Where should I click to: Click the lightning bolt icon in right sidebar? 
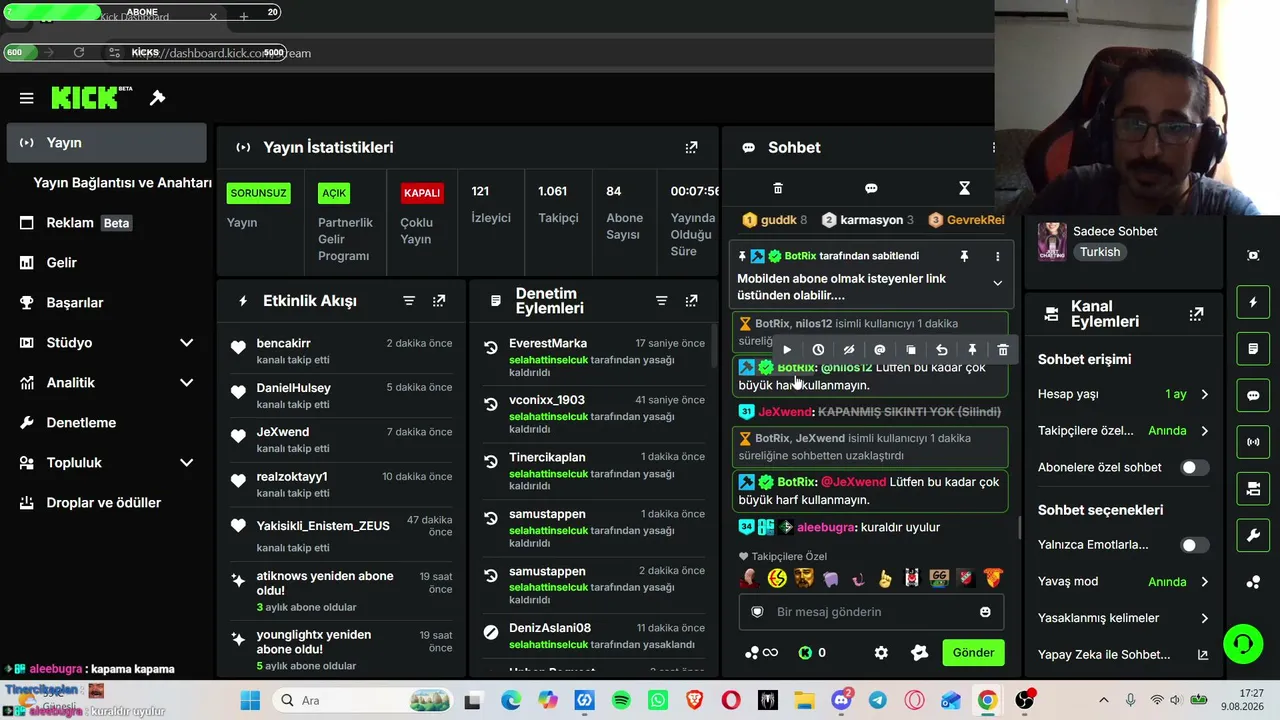(x=1253, y=302)
